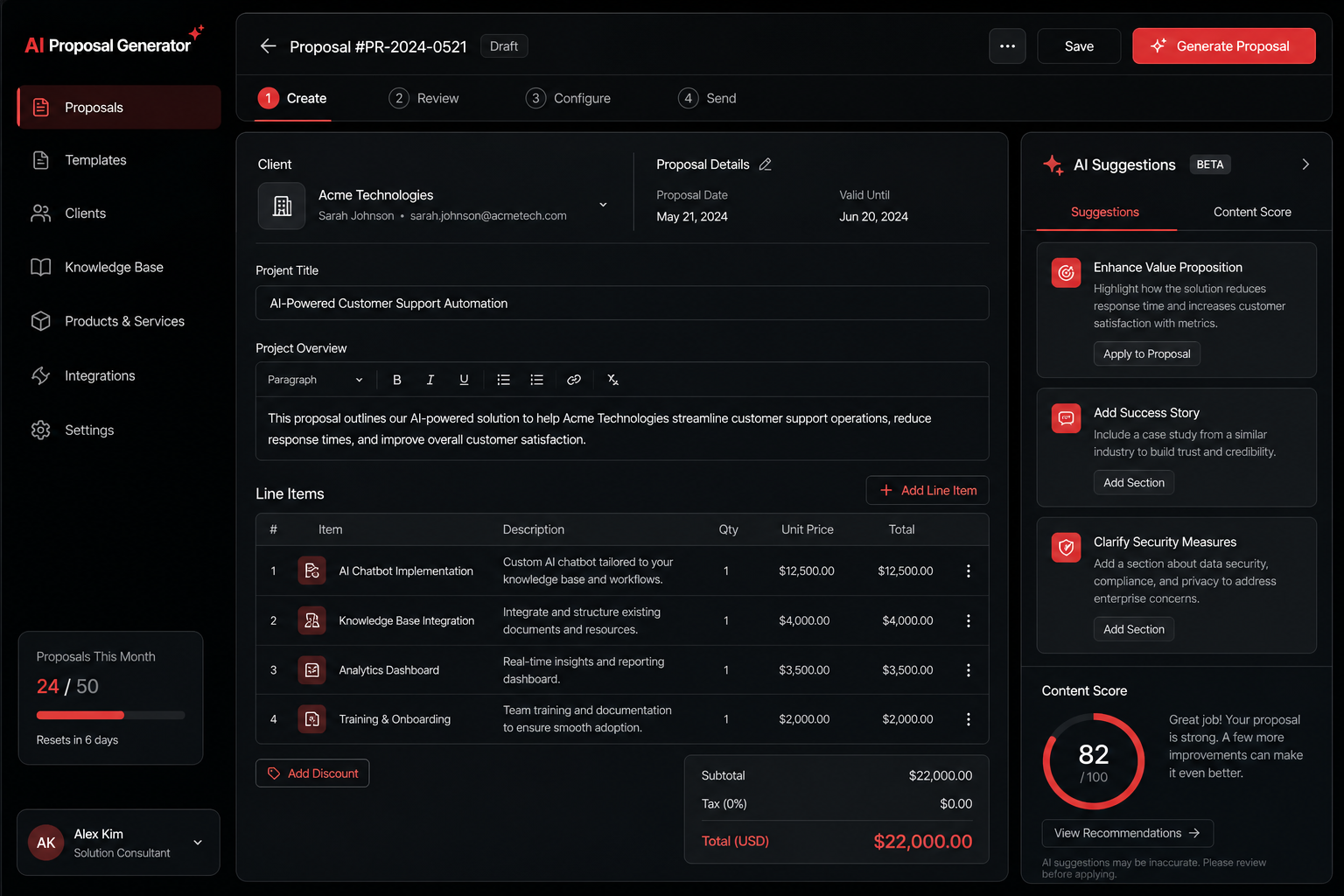Click the Acme Technologies building icon
This screenshot has height=896, width=1344.
click(282, 206)
